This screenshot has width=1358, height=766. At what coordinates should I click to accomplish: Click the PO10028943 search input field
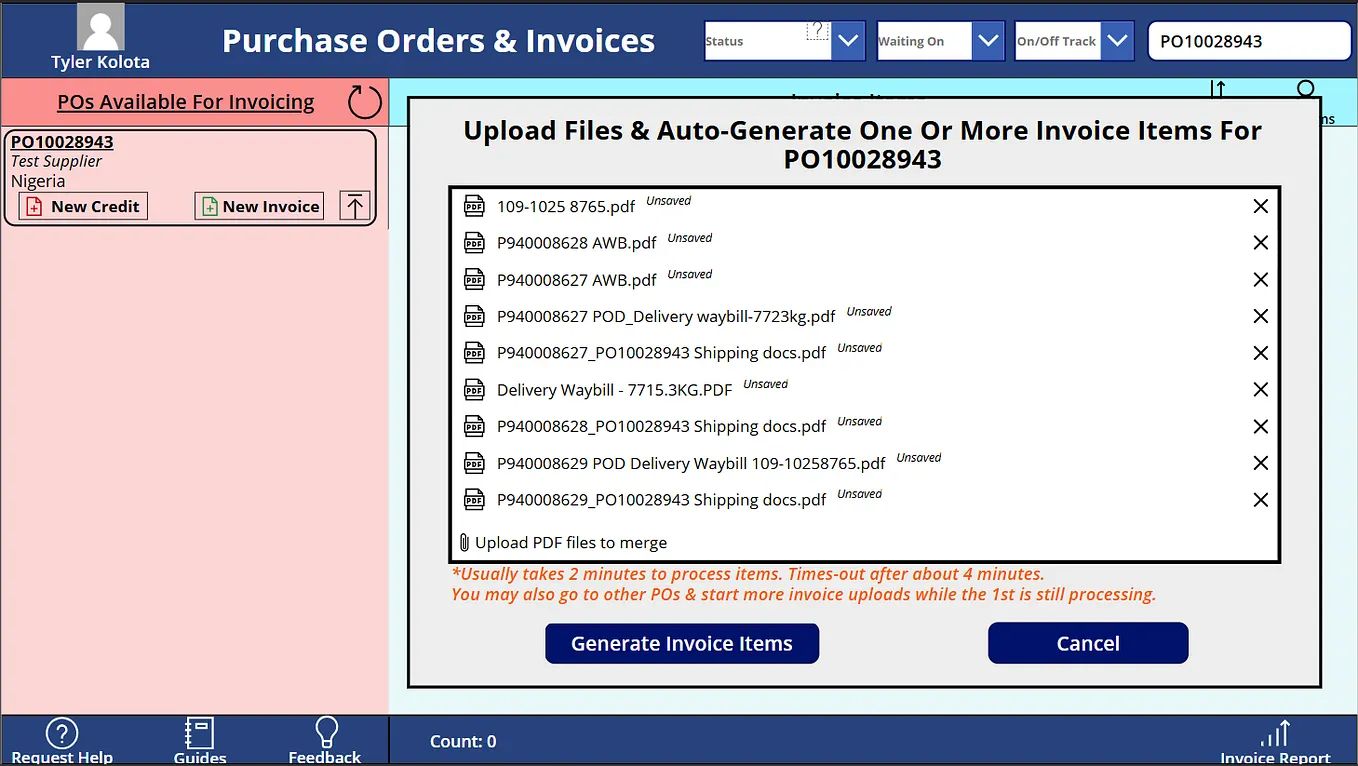click(1248, 40)
